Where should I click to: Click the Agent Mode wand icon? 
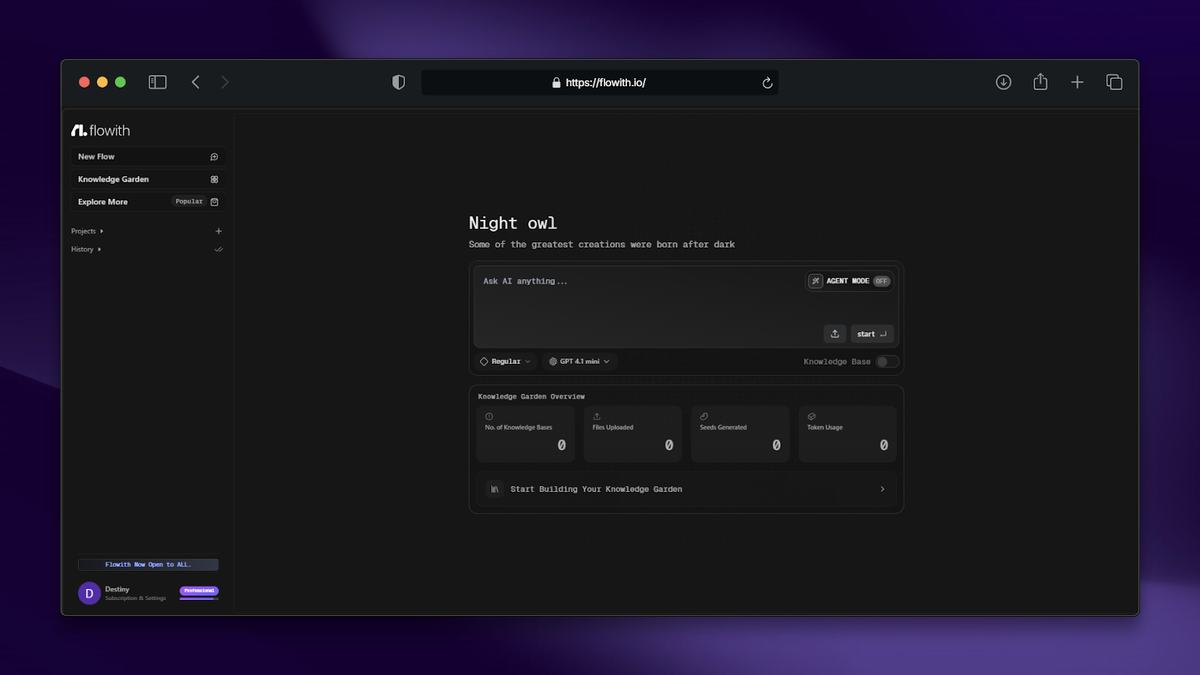coord(816,281)
